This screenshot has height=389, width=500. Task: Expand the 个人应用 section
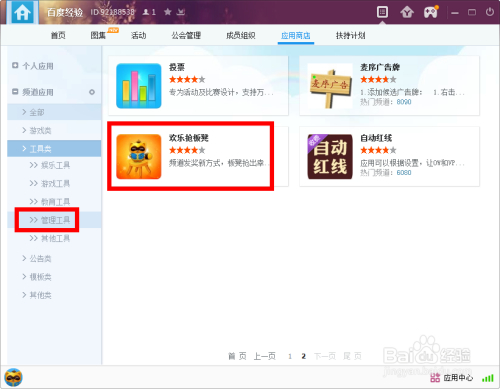coord(15,65)
